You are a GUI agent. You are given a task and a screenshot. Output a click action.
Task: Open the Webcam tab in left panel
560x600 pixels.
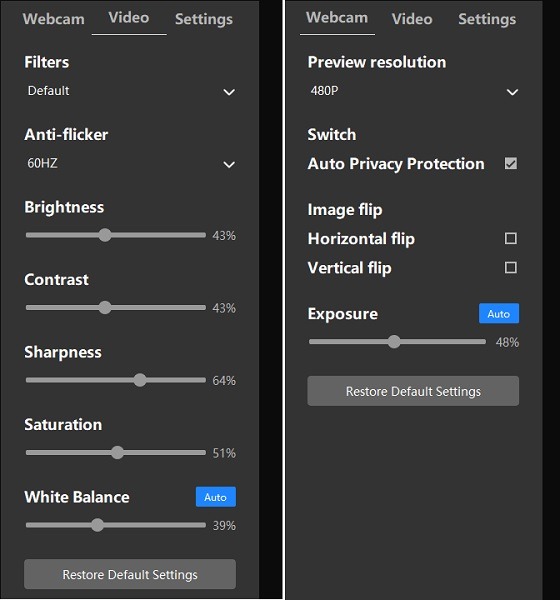(54, 19)
